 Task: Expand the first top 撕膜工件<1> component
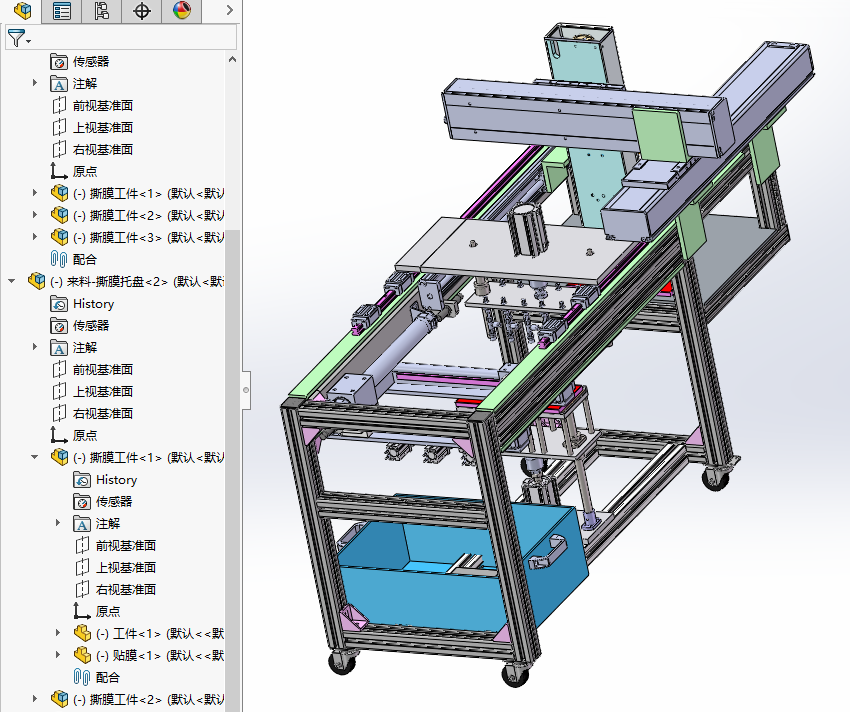[35, 193]
